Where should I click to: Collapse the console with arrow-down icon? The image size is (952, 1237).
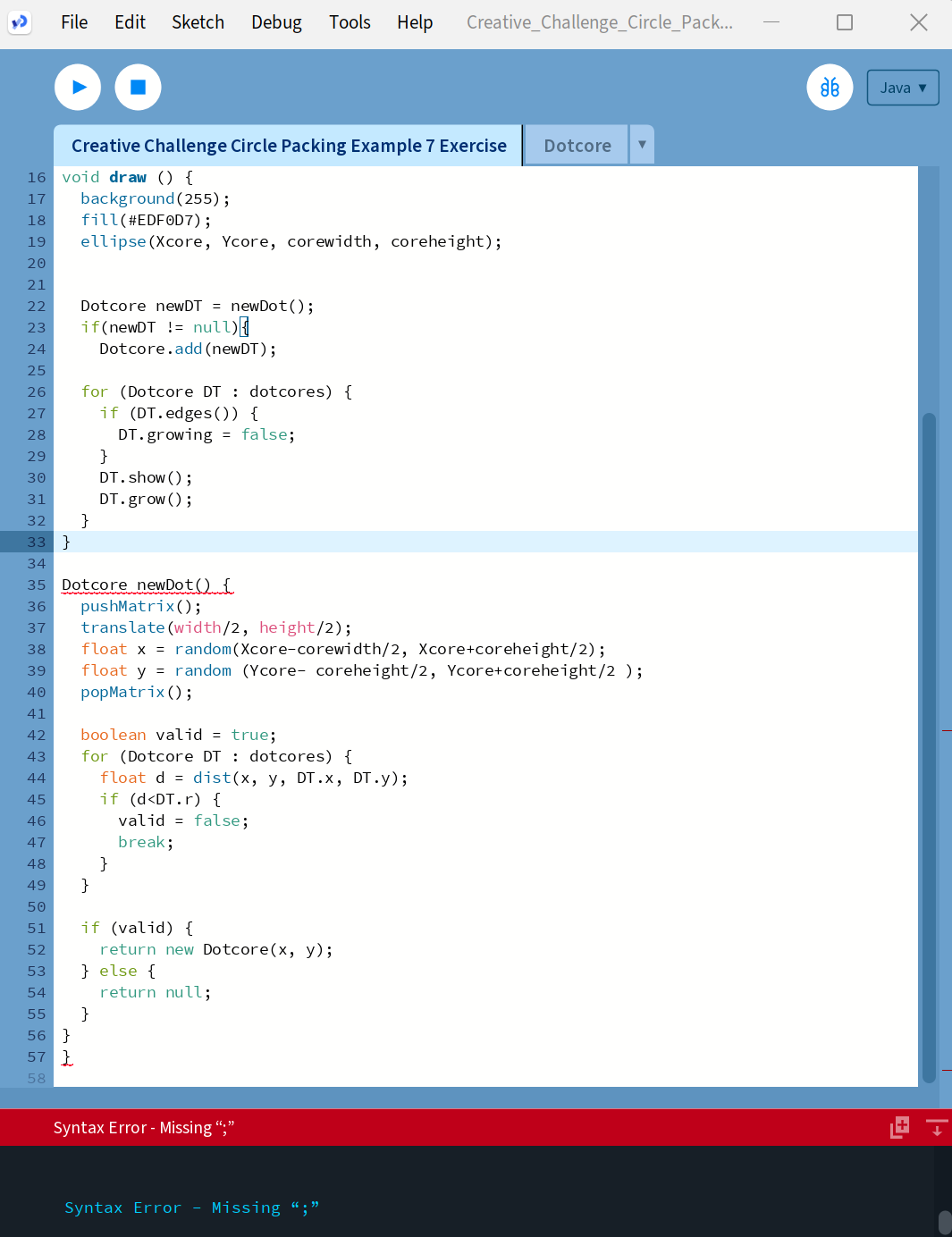pyautogui.click(x=937, y=1127)
